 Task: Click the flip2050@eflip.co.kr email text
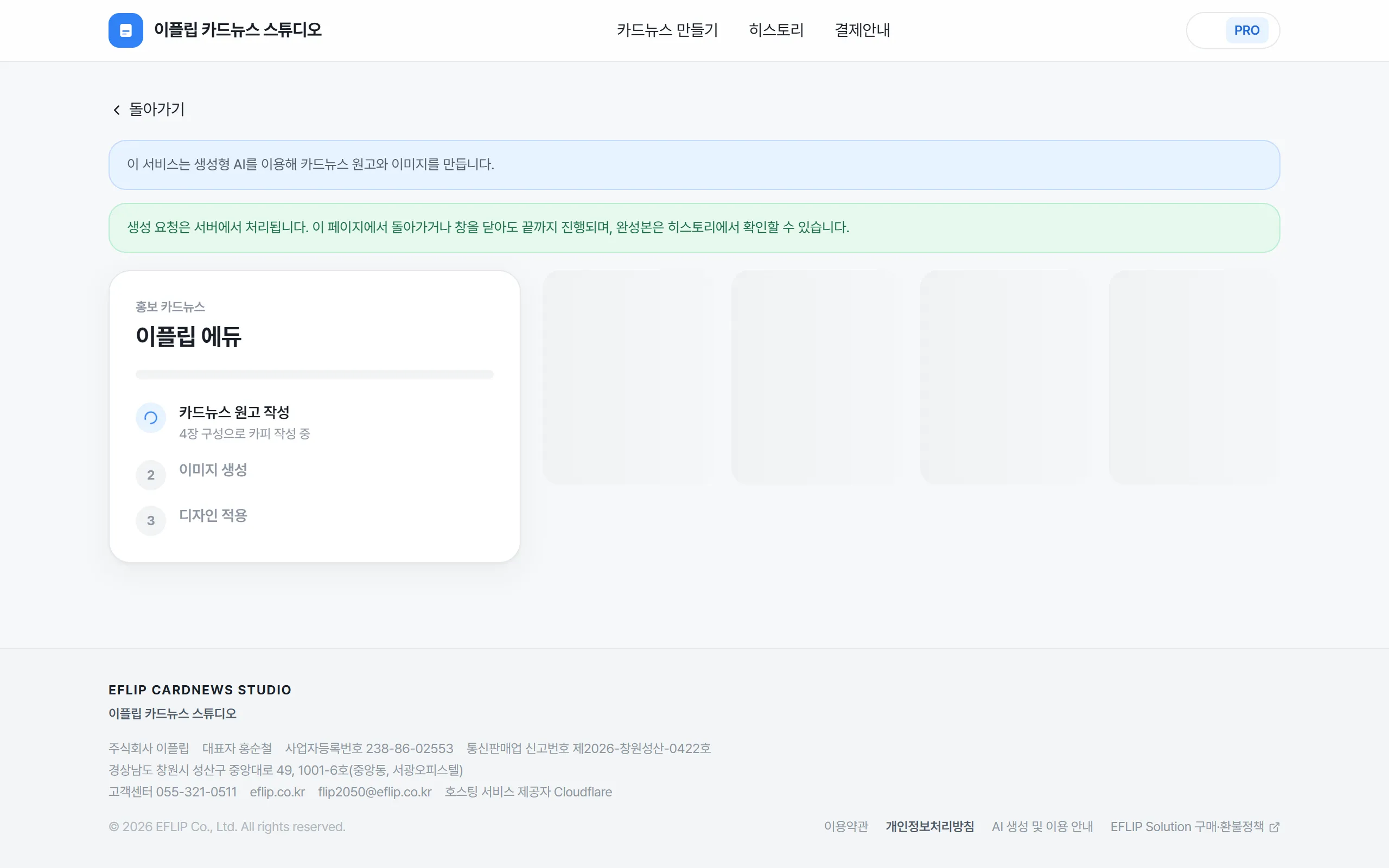[x=375, y=792]
